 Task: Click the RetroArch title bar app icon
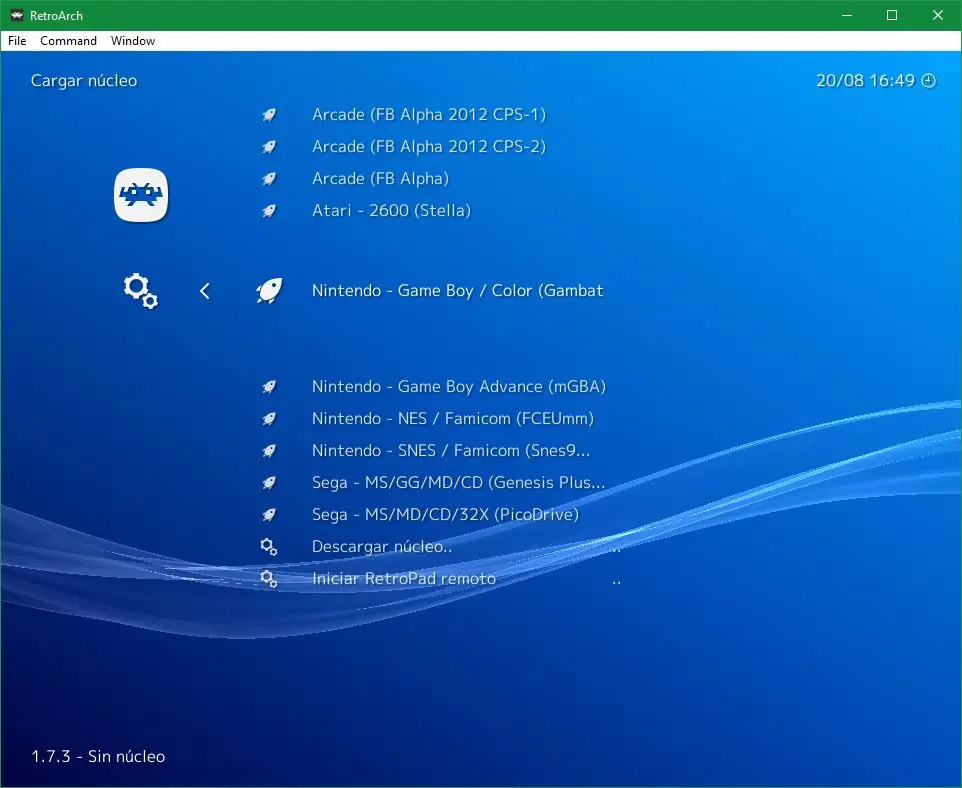pos(17,15)
